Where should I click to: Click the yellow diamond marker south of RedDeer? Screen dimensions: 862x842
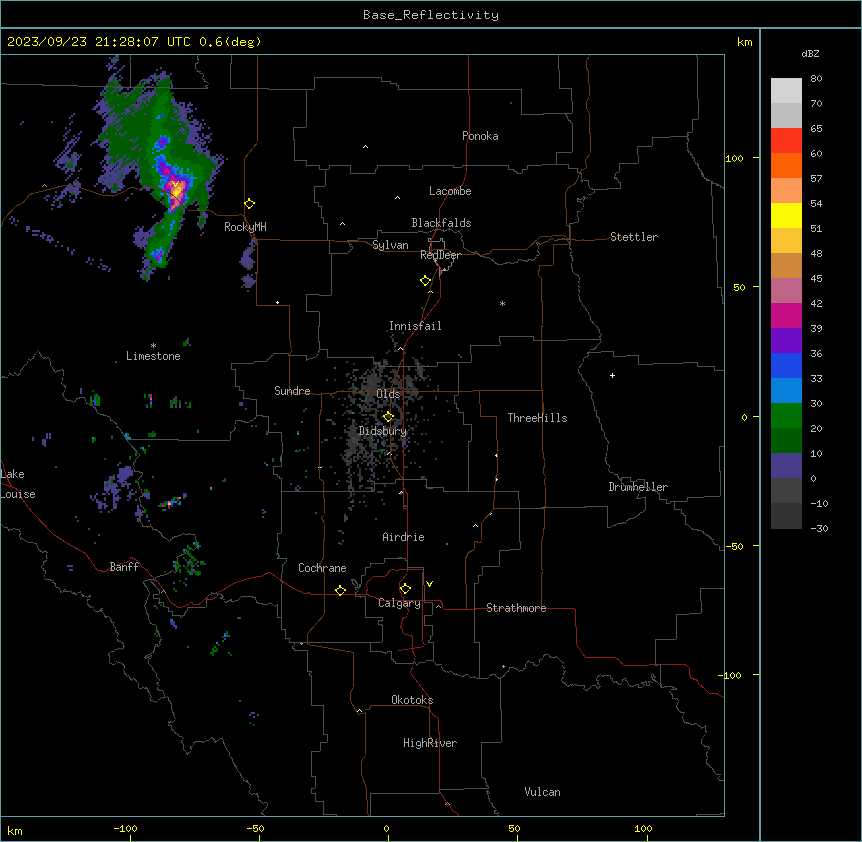point(426,281)
